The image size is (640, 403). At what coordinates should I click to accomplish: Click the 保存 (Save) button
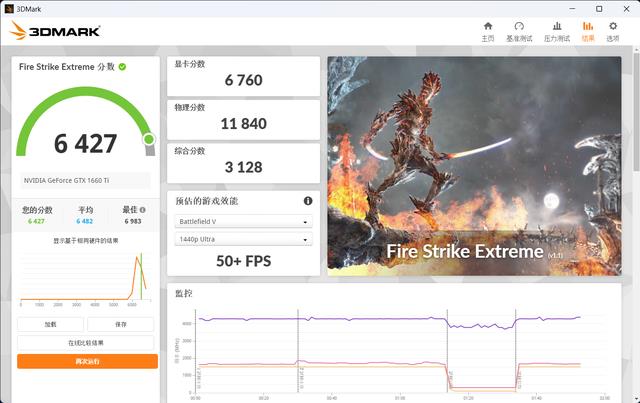(121, 324)
